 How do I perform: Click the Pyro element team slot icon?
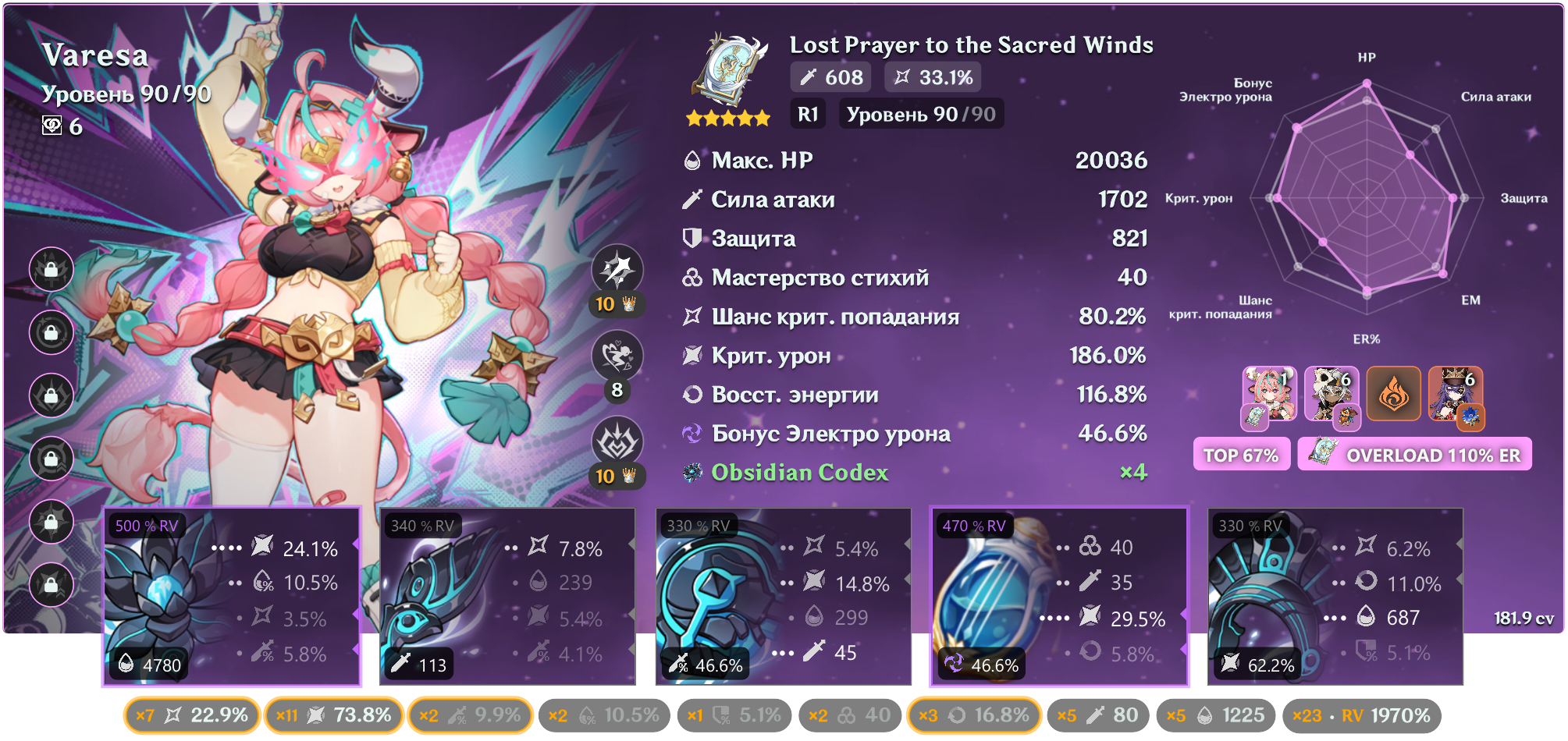point(1393,394)
